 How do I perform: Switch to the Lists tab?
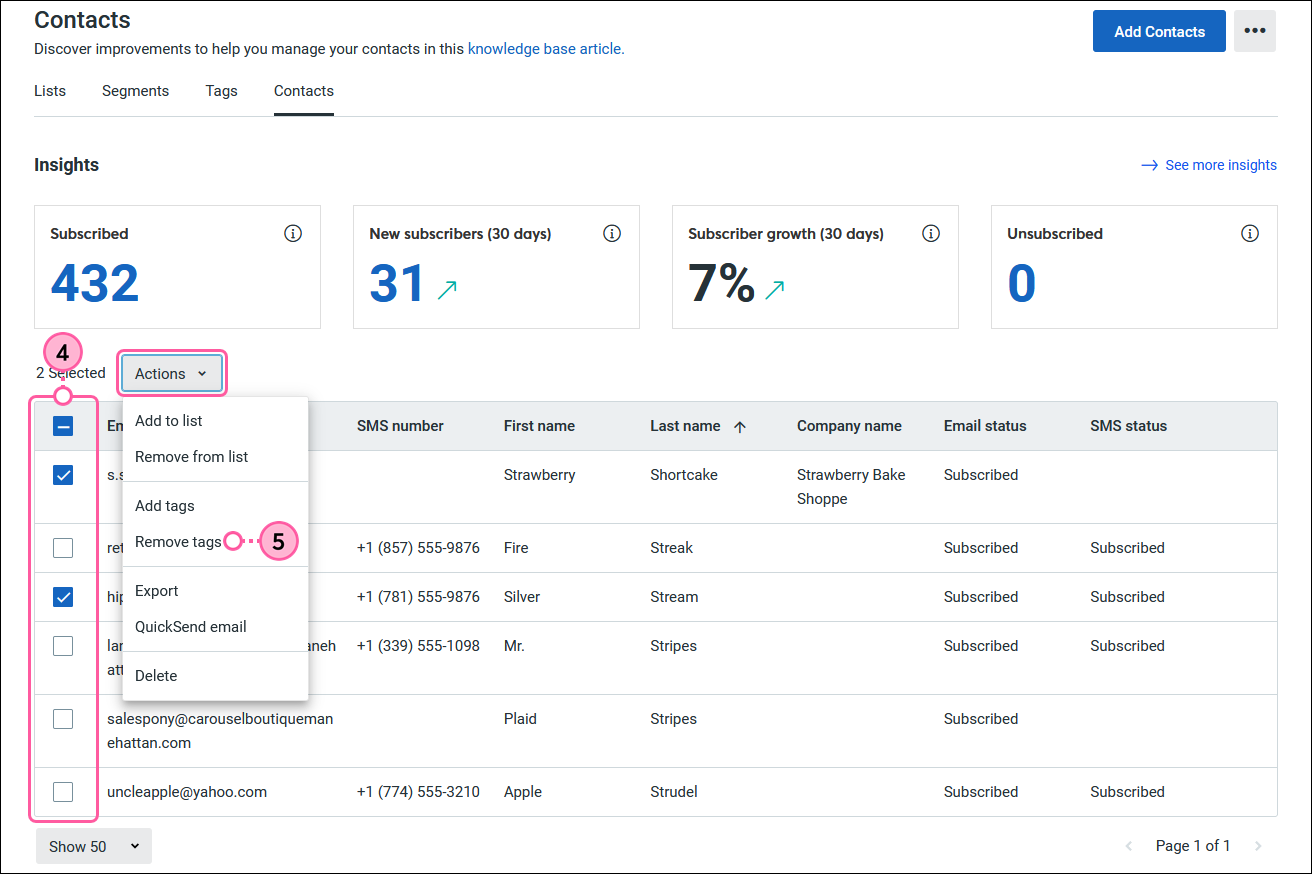pos(50,91)
